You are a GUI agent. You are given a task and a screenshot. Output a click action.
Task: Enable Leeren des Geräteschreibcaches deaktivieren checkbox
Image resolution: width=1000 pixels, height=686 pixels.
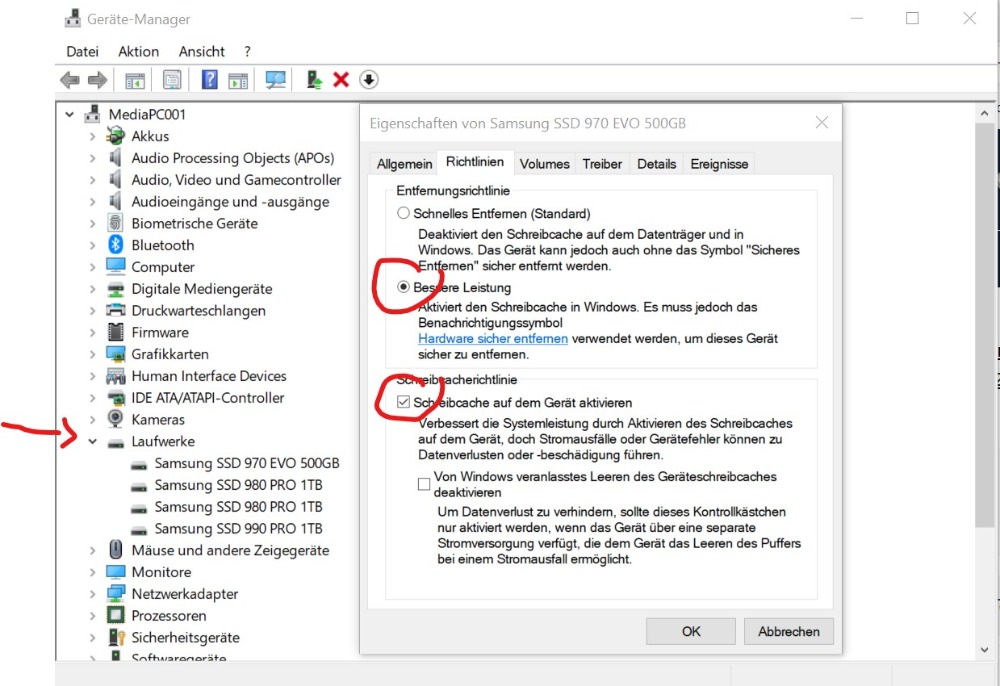pos(423,484)
